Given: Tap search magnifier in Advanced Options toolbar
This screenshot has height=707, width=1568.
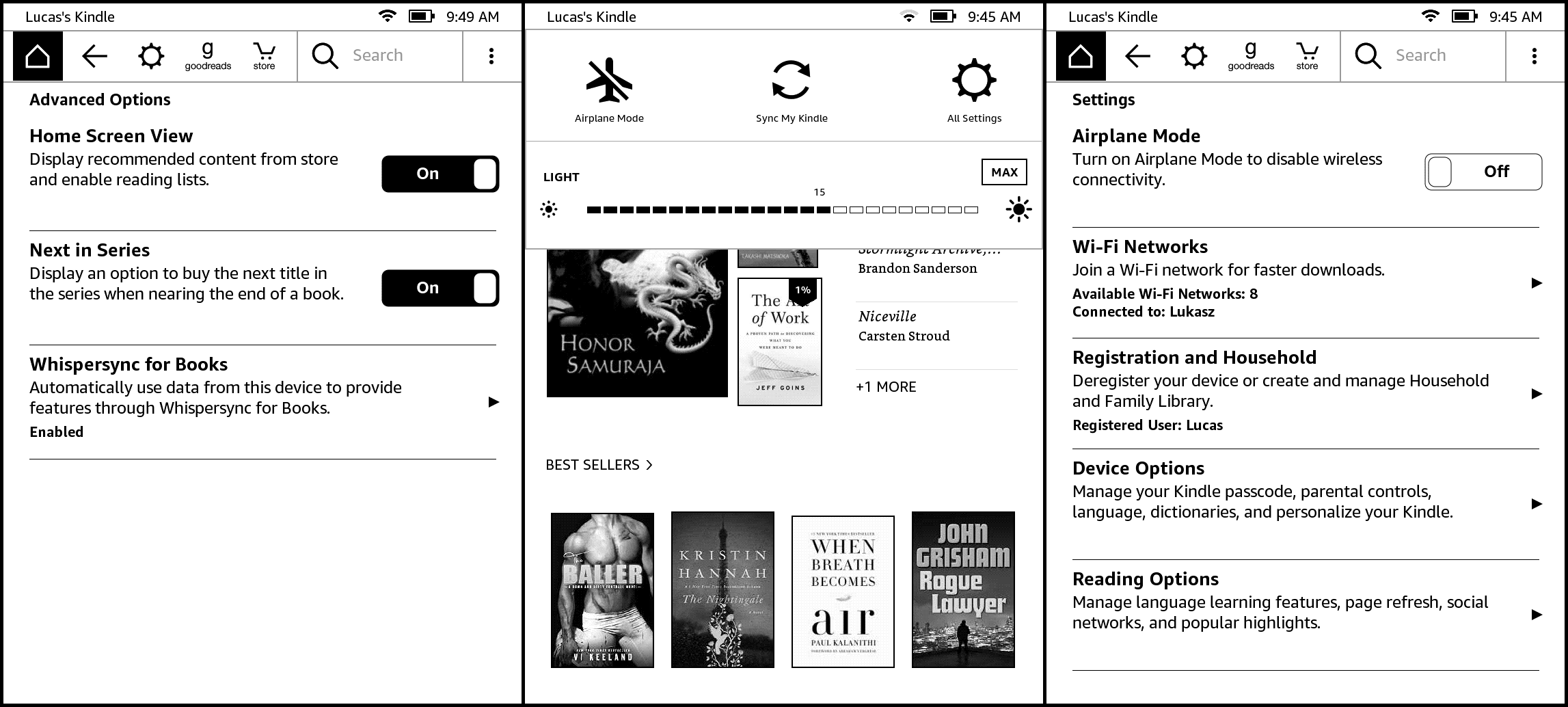Looking at the screenshot, I should 325,56.
